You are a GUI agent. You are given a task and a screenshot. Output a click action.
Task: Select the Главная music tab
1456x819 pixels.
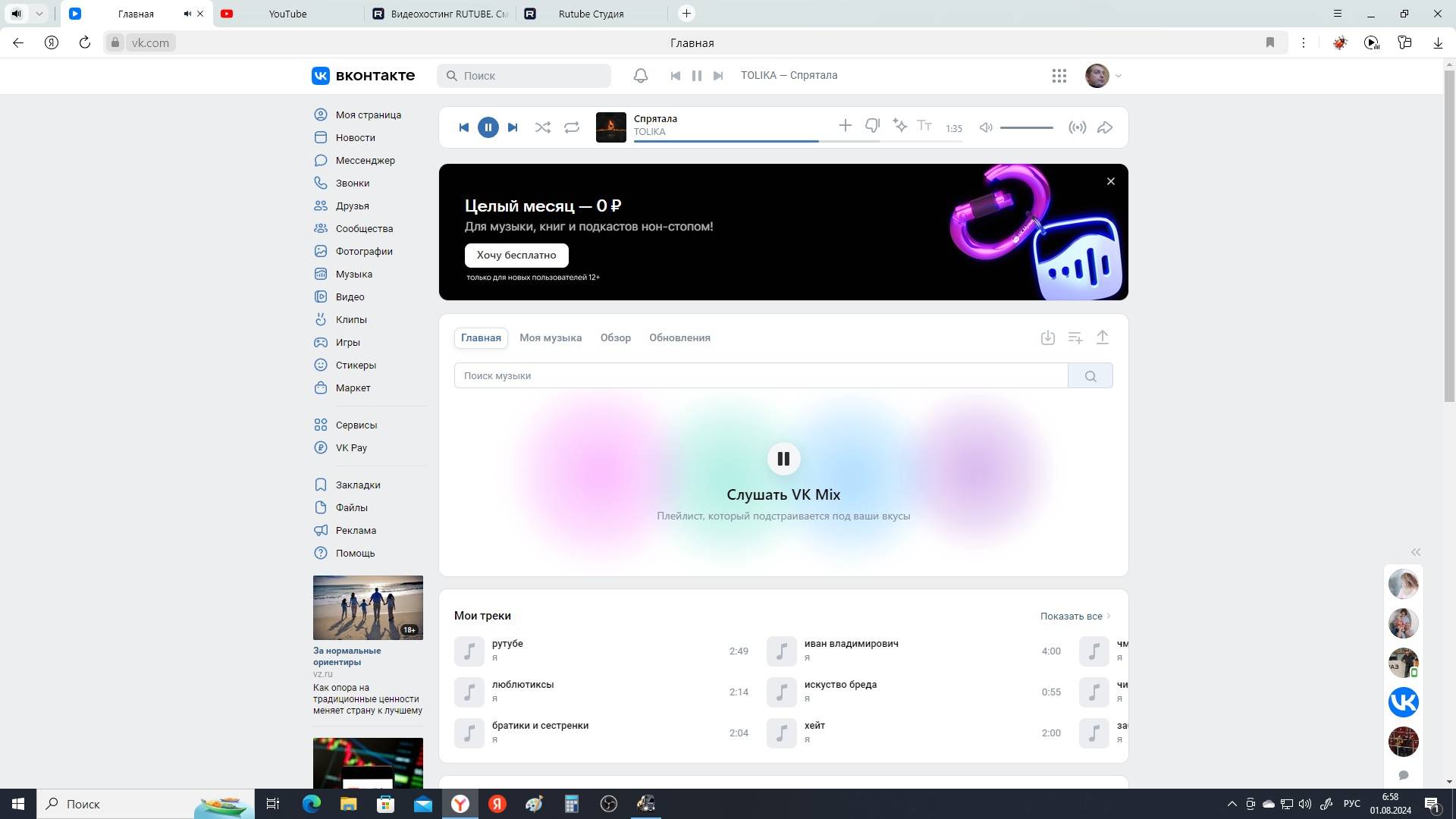click(481, 337)
